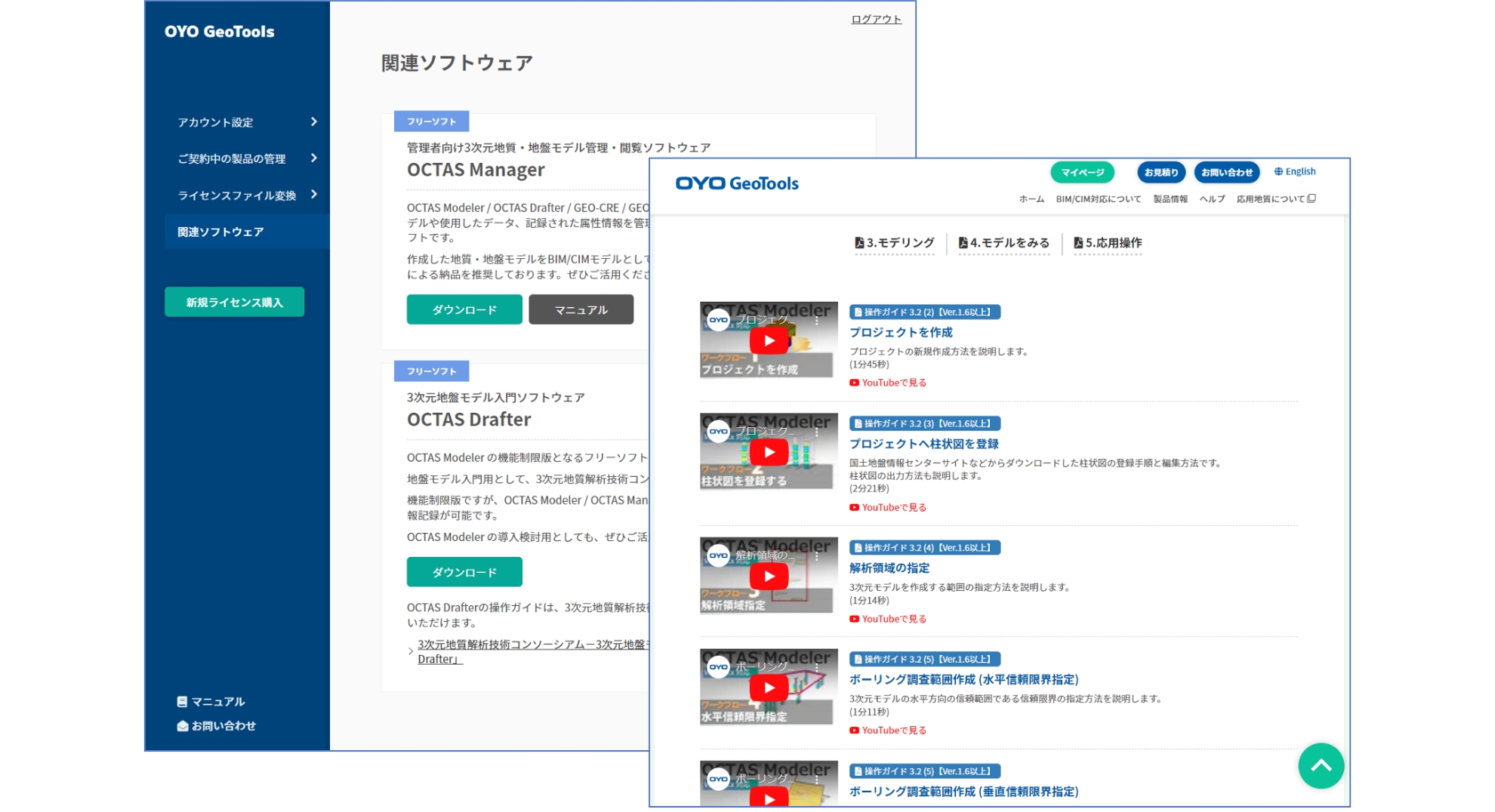Click the globe English language link

(1294, 171)
